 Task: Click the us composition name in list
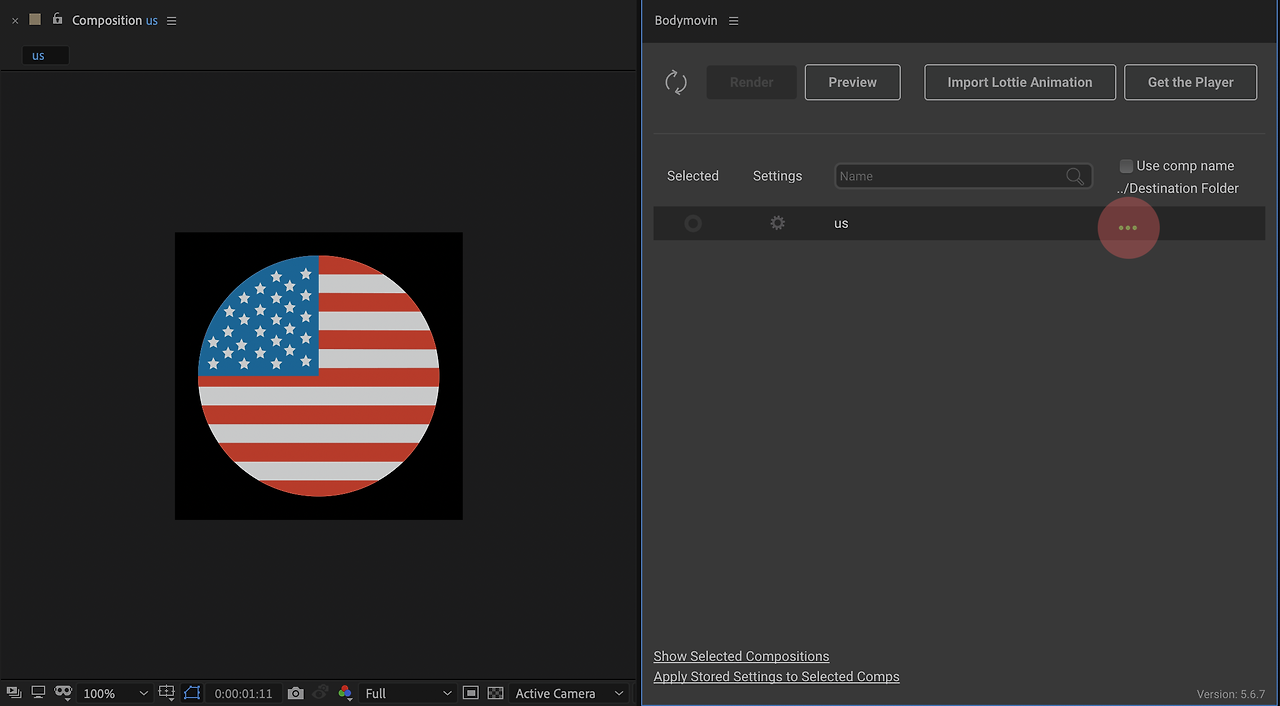coord(841,223)
